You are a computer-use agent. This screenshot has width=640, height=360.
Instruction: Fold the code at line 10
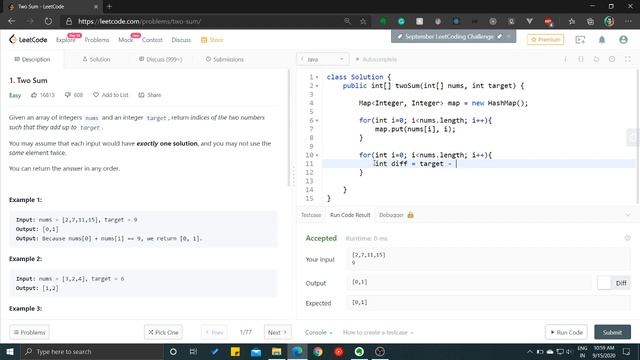(x=317, y=155)
